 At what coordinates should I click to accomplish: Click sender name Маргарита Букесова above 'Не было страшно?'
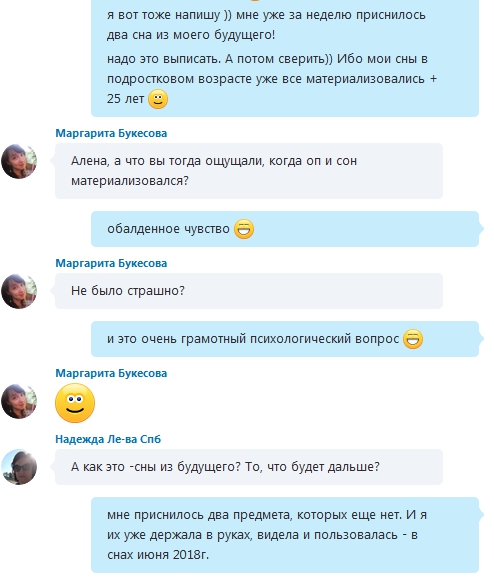(x=111, y=263)
